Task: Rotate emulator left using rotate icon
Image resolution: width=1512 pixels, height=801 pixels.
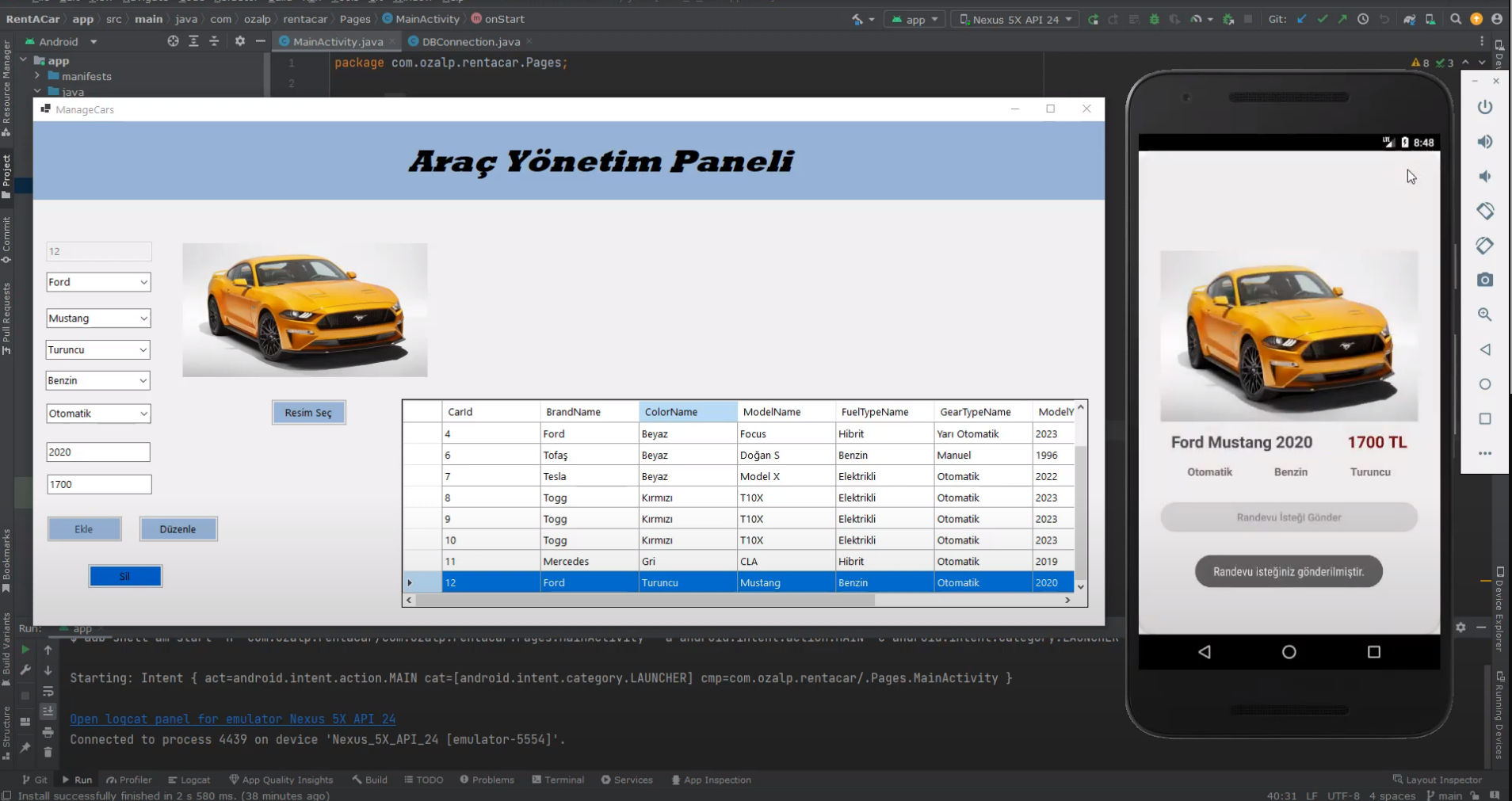Action: tap(1485, 211)
